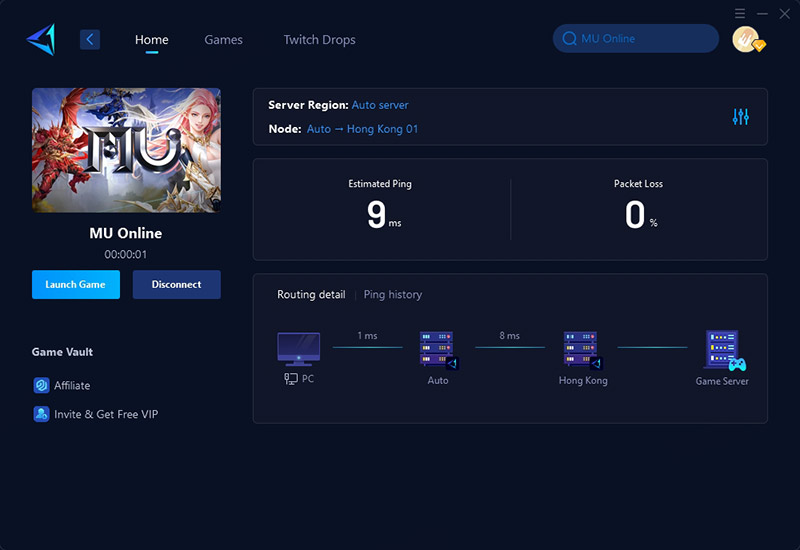Viewport: 800px width, 550px height.
Task: Minimize the window
Action: pos(762,14)
